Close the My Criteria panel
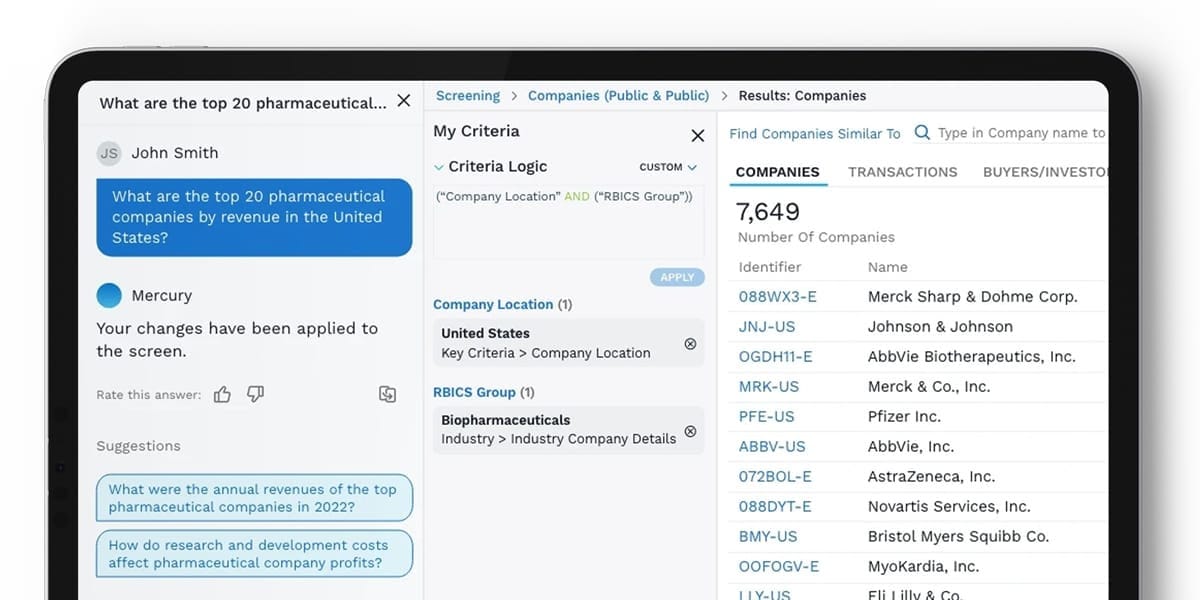1200x600 pixels. coord(698,136)
